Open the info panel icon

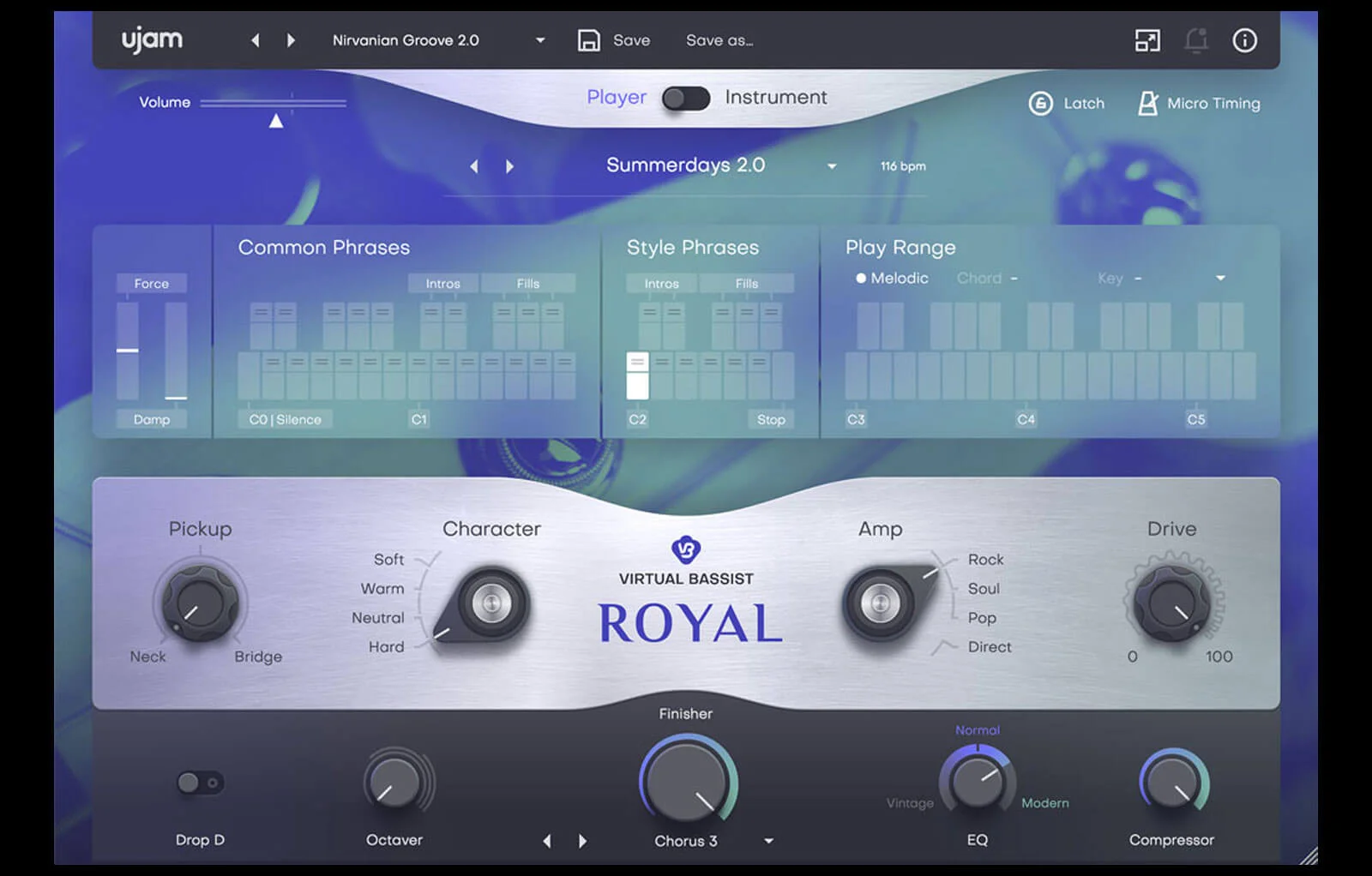pos(1244,40)
